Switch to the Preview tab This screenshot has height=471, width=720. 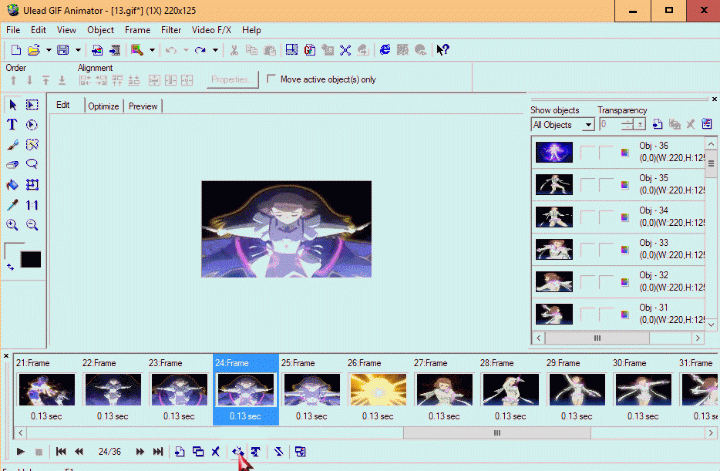(x=143, y=106)
